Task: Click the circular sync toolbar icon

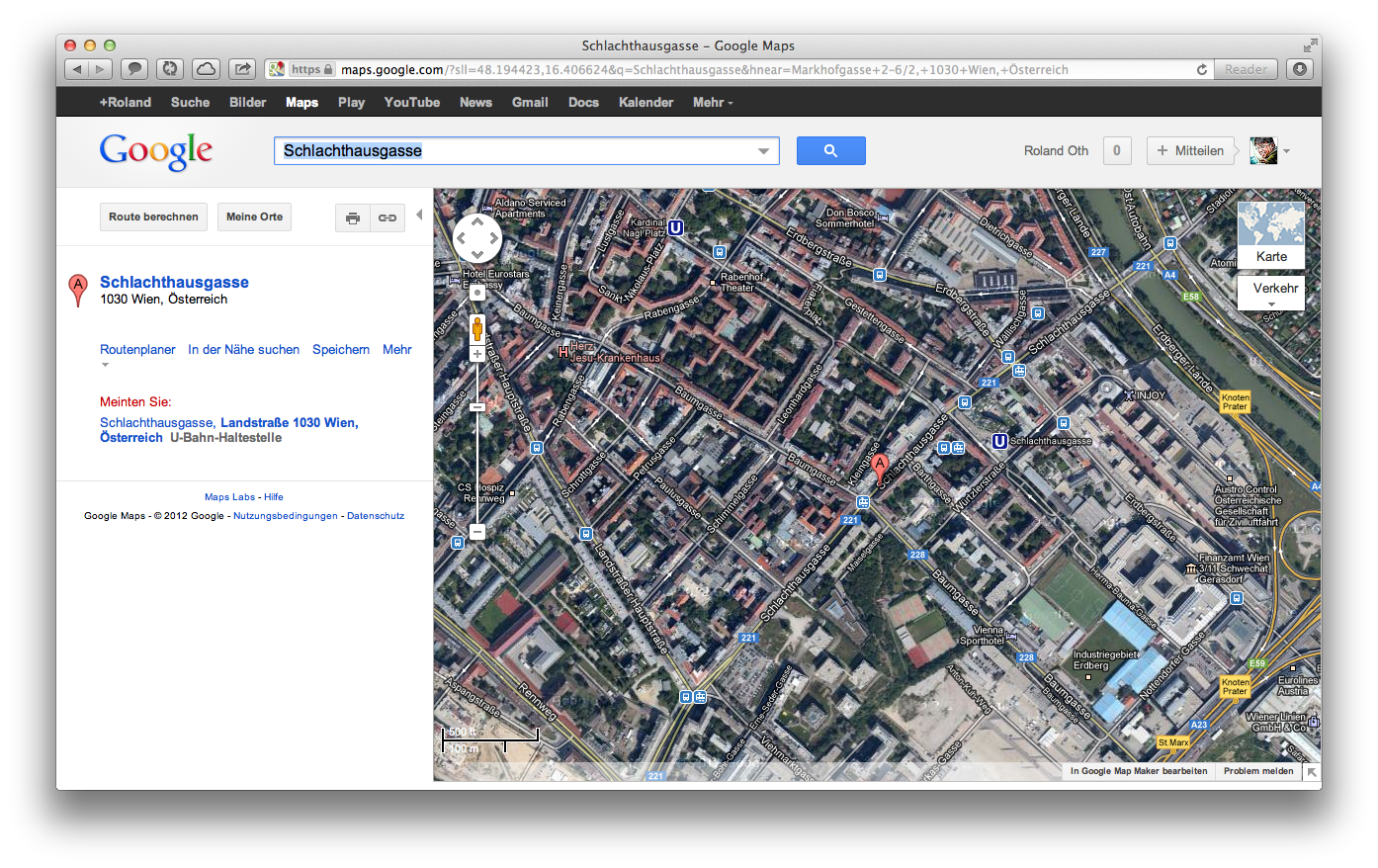Action: 170,69
